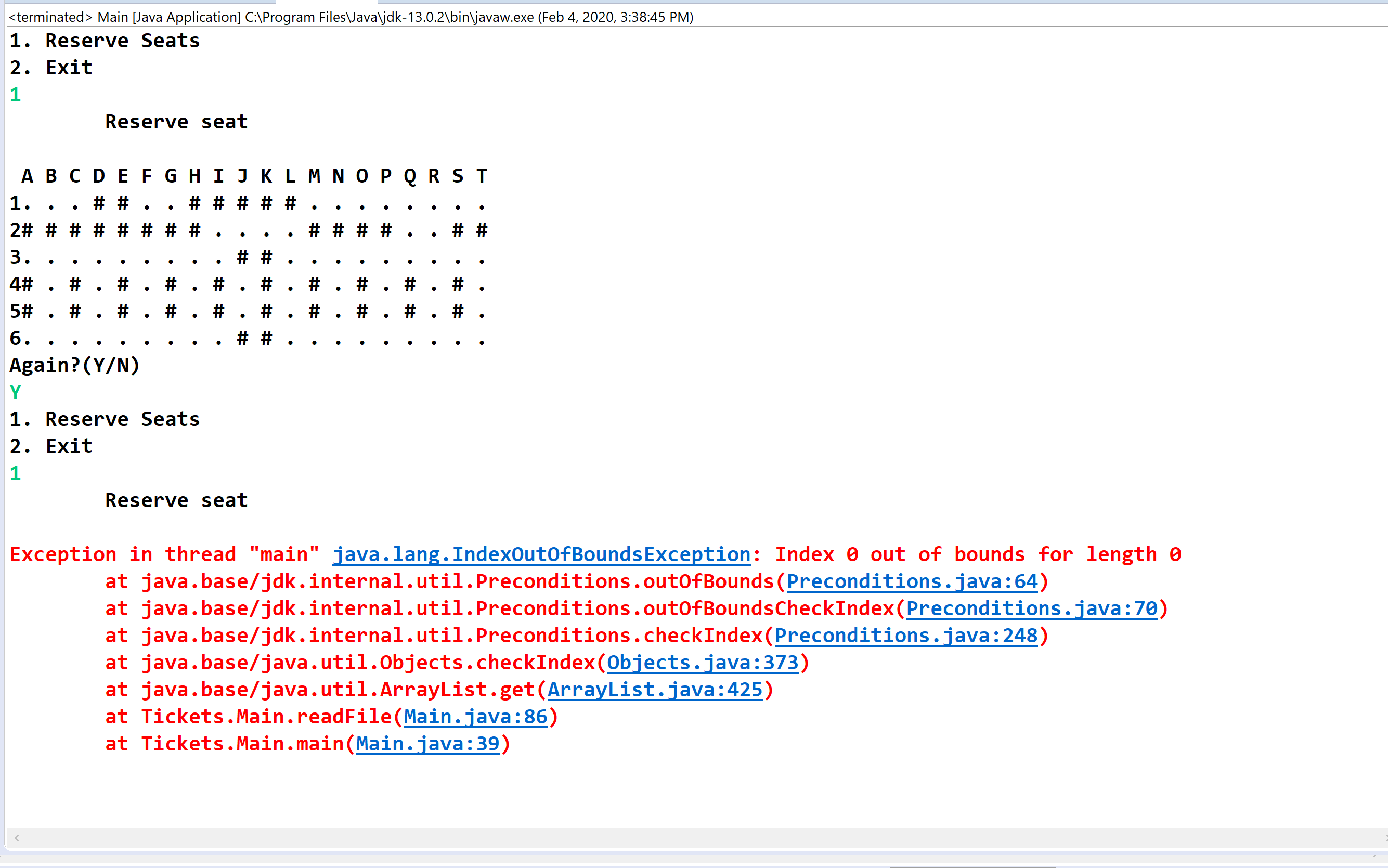The height and width of the screenshot is (868, 1388).
Task: Open the java.lang.IndexOutOfBoundsException class link
Action: 541,553
